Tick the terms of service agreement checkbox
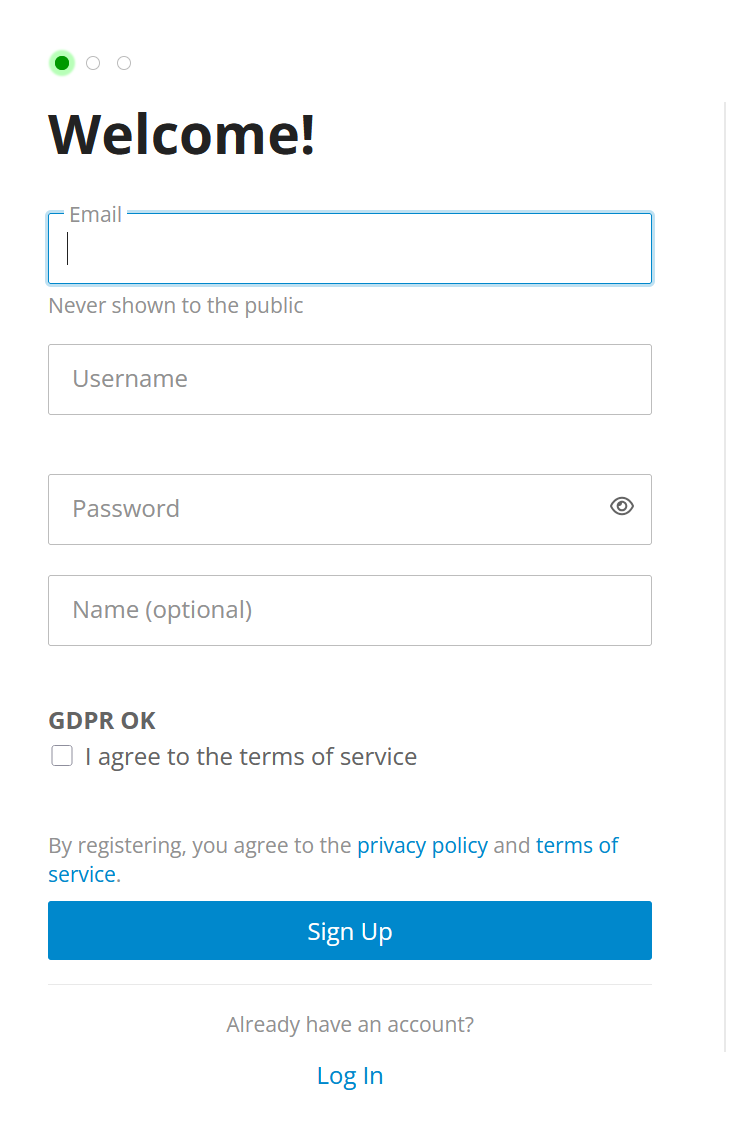 [62, 756]
